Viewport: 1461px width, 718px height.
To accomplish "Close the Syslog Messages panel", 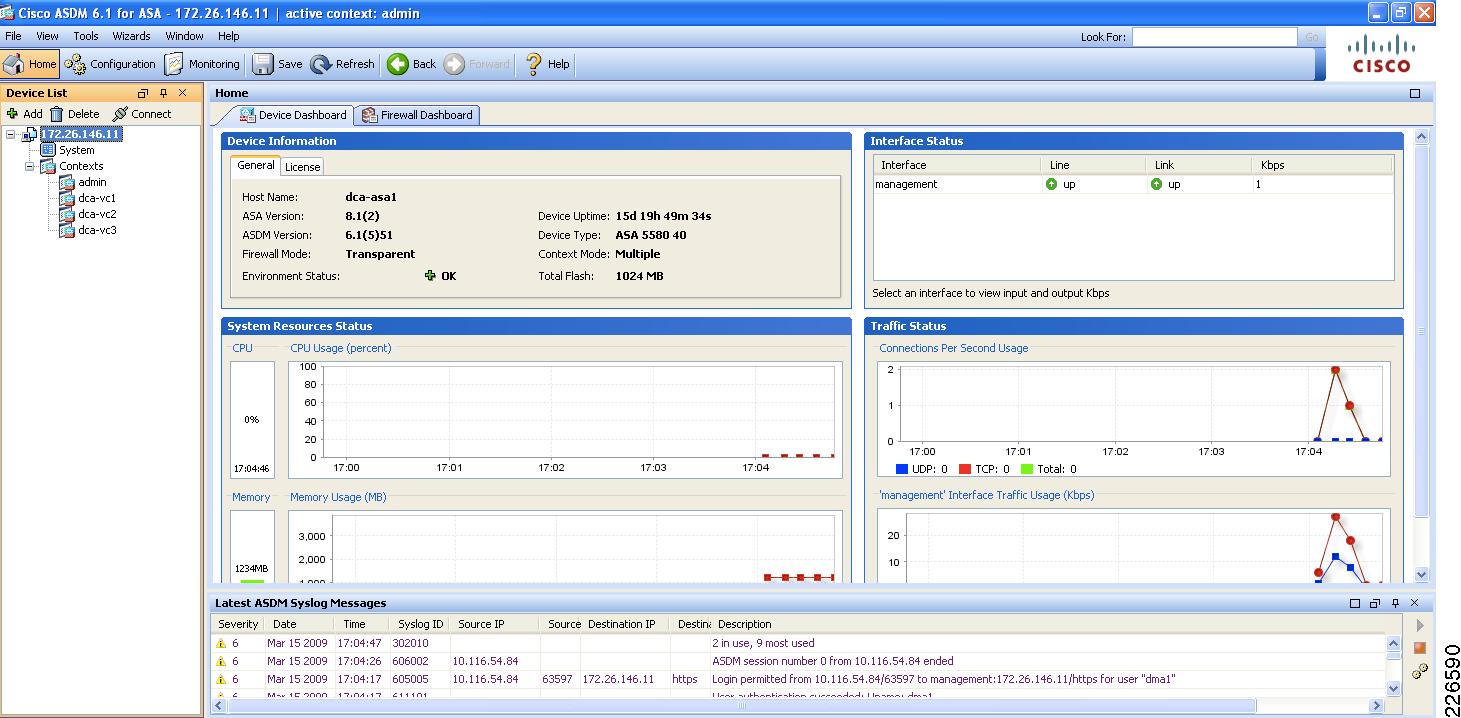I will 1414,603.
